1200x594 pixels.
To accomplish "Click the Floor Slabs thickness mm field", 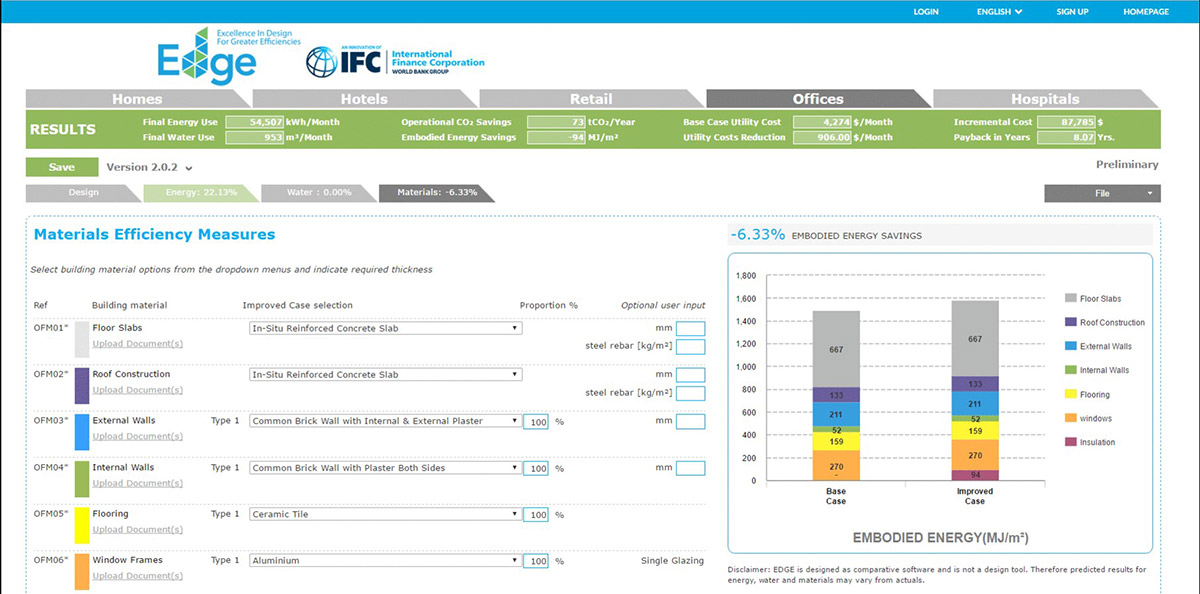I will tap(690, 328).
